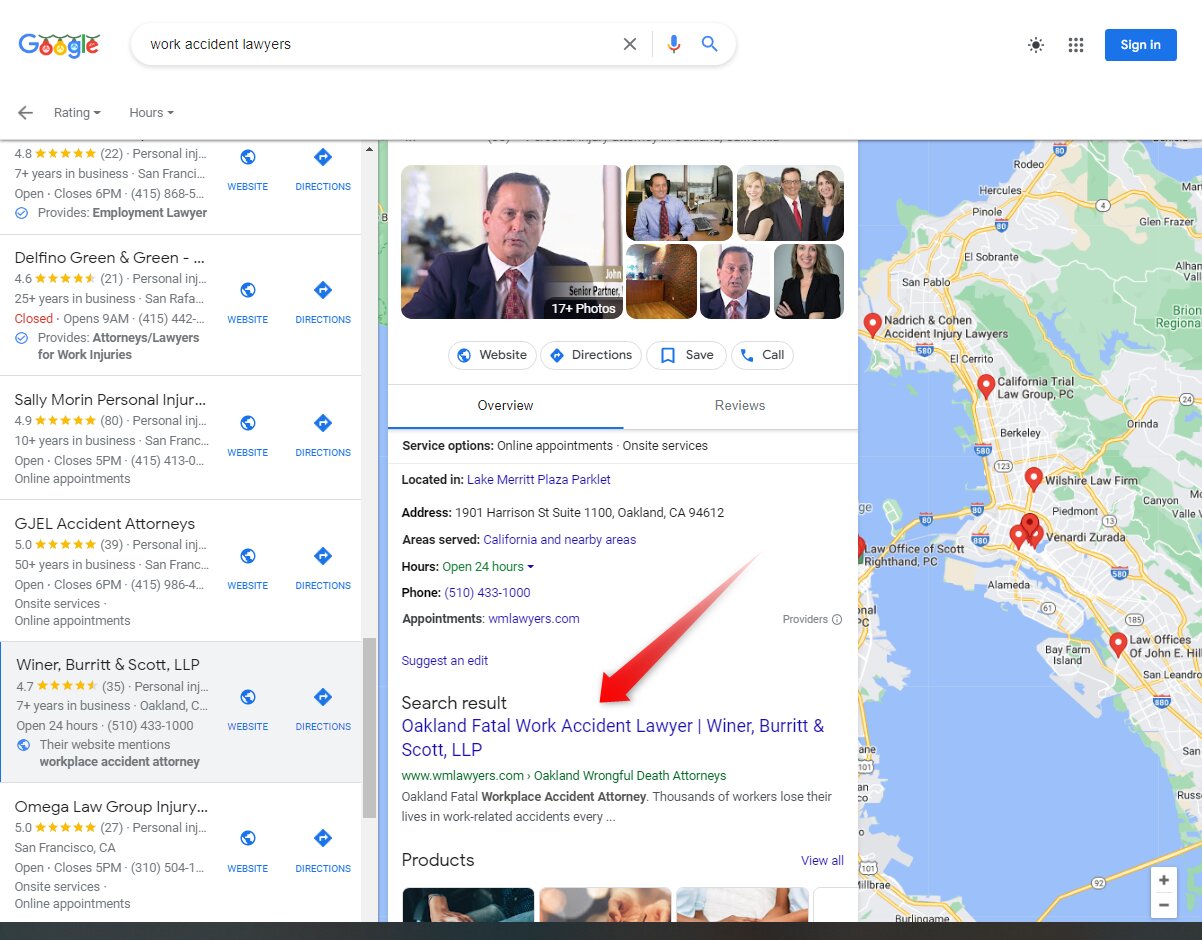Toggle dark mode with the brightness icon
The image size is (1202, 940).
pyautogui.click(x=1036, y=45)
